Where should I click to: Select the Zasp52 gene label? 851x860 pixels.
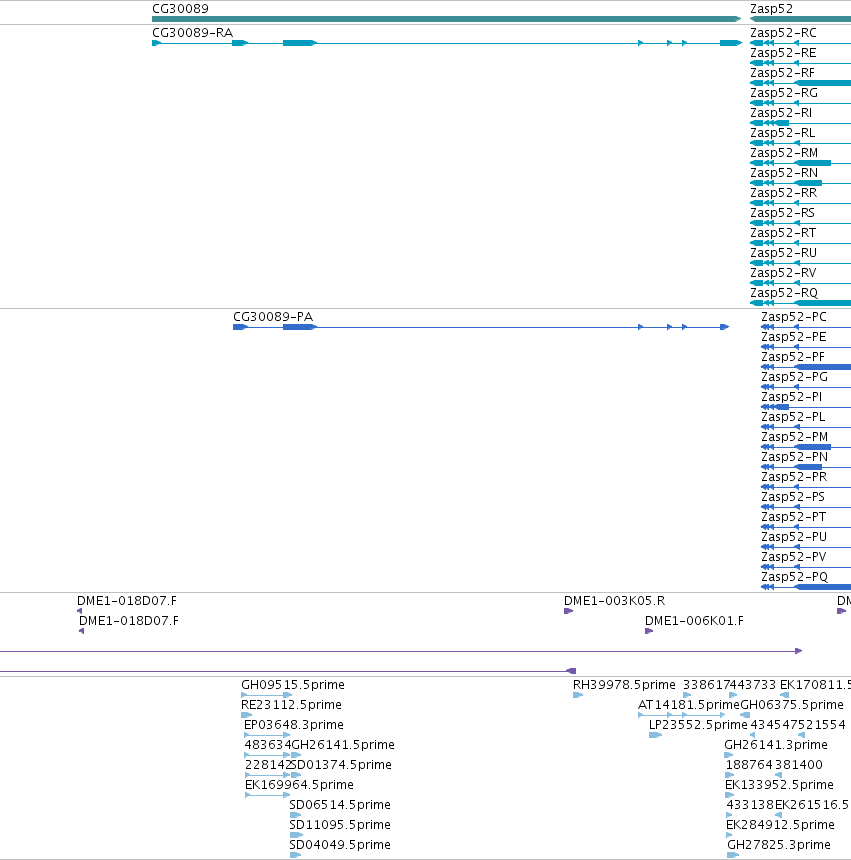[771, 9]
